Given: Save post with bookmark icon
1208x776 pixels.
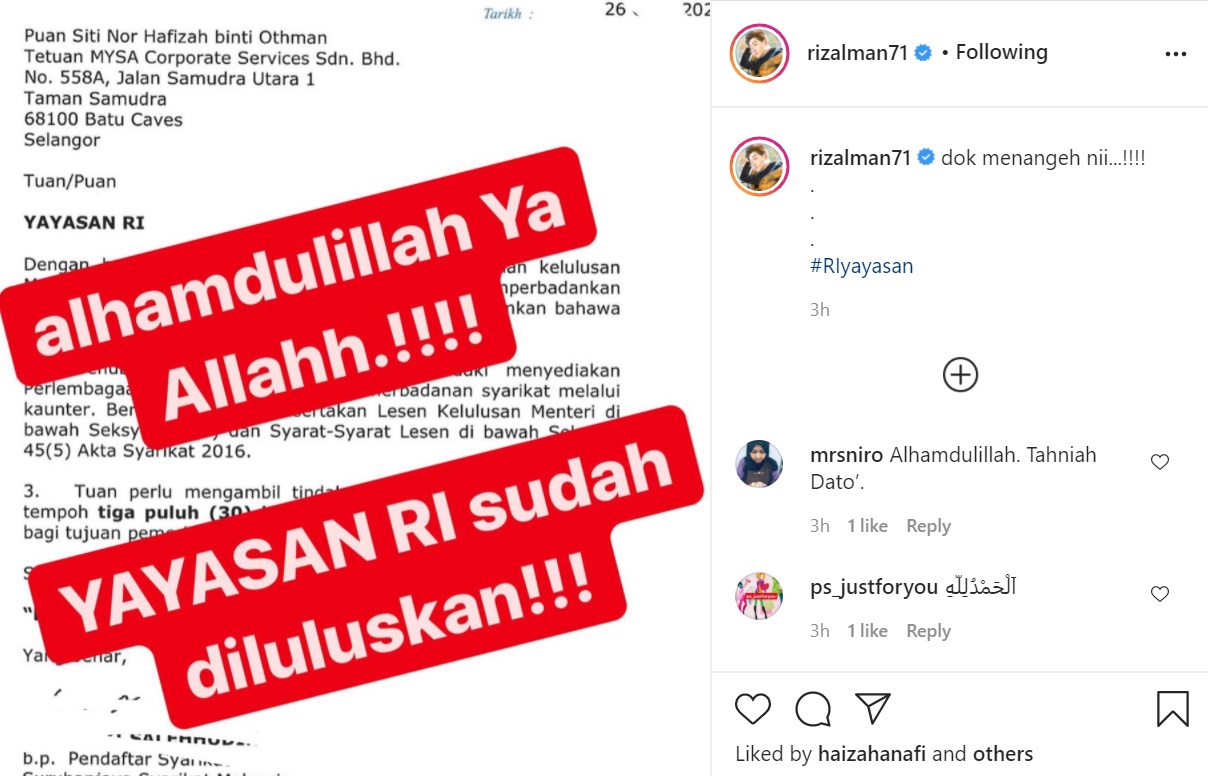Looking at the screenshot, I should pos(1173,709).
